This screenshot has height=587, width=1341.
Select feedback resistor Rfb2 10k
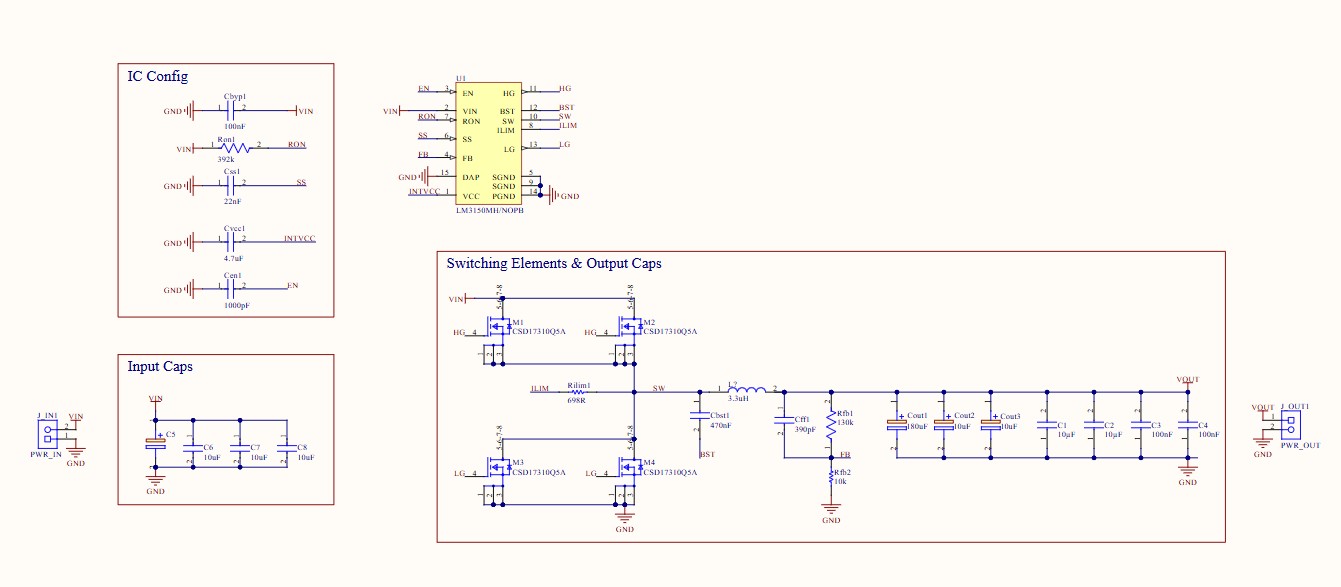coord(832,475)
